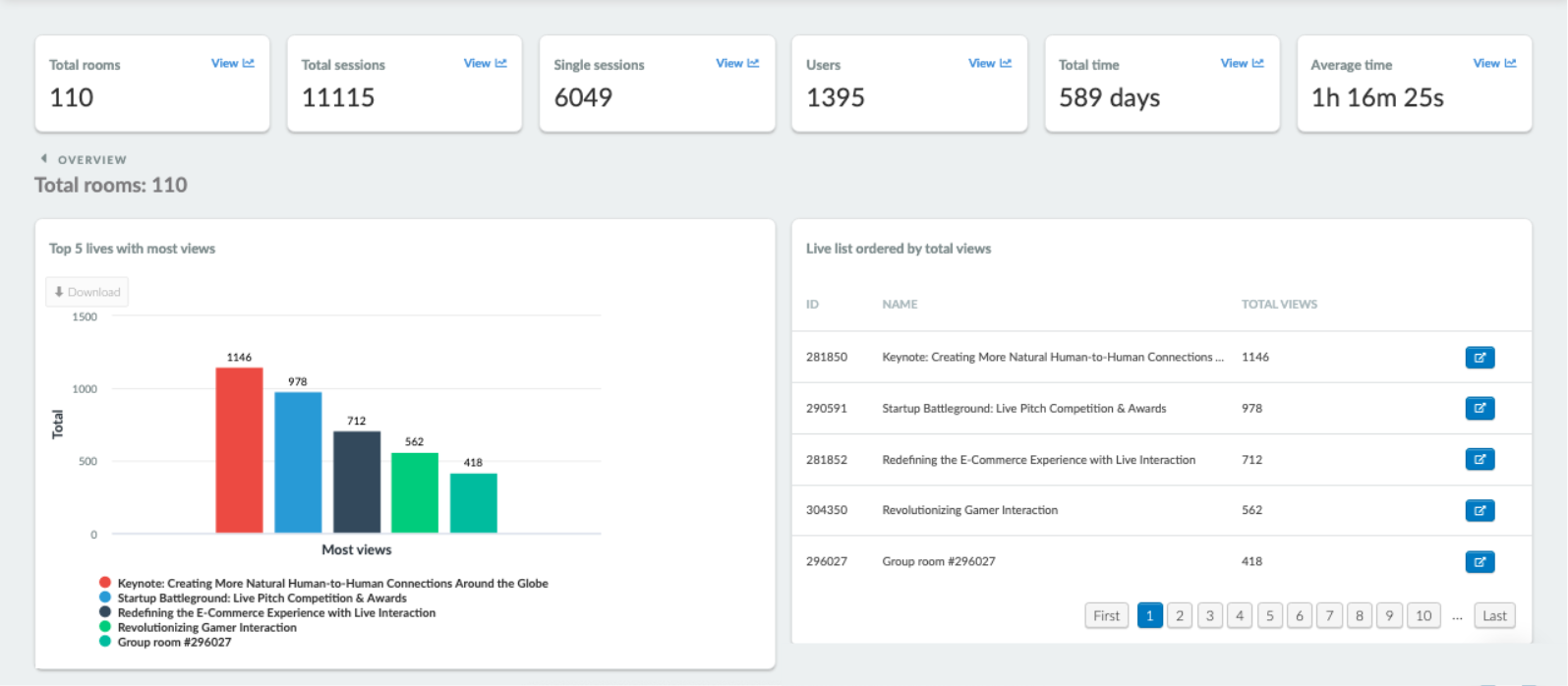
Task: Select pagination page 10
Action: coord(1423,616)
